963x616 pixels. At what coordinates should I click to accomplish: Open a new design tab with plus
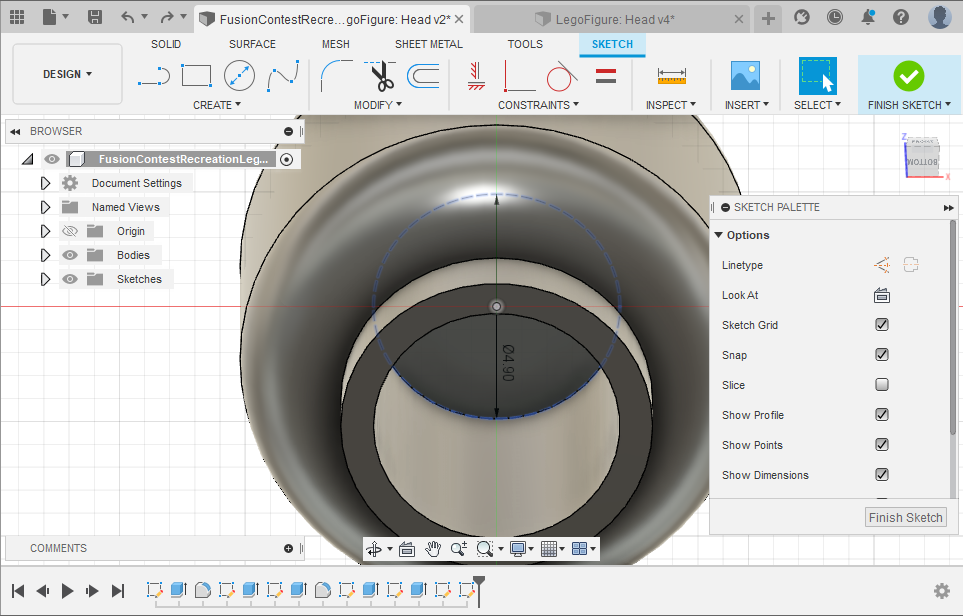tap(768, 19)
